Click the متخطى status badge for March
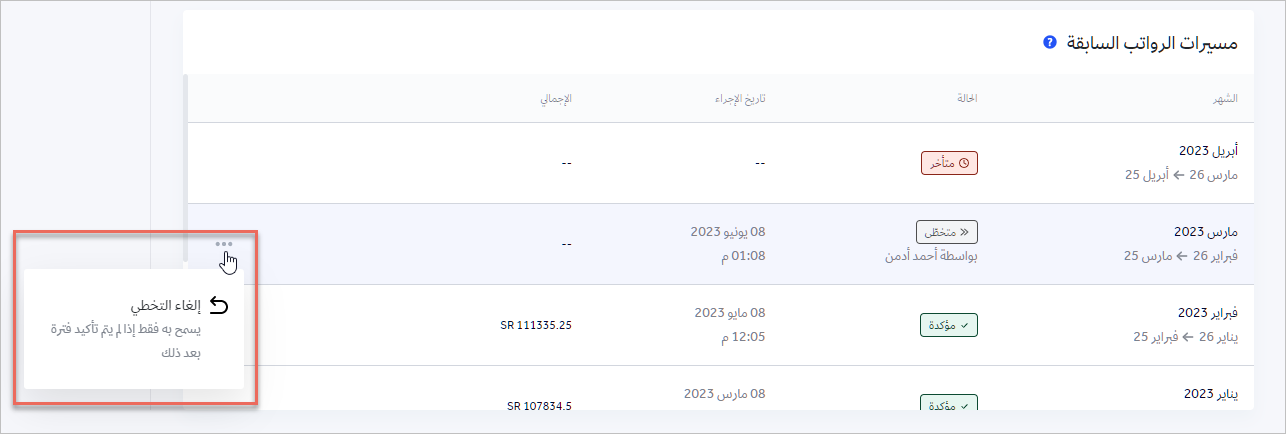The width and height of the screenshot is (1286, 434). point(946,231)
